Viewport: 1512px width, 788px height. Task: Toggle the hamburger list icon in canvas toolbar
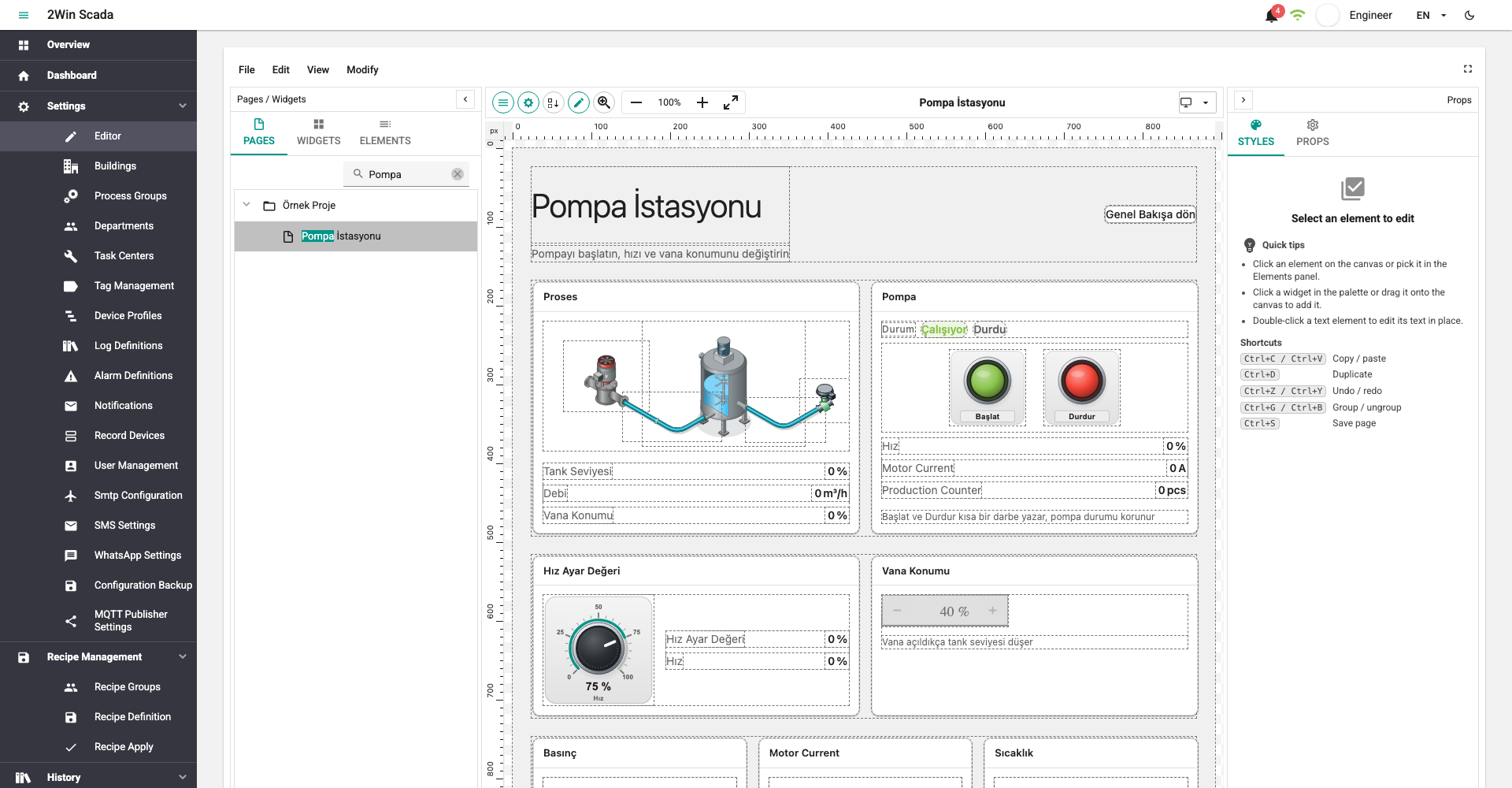[503, 102]
